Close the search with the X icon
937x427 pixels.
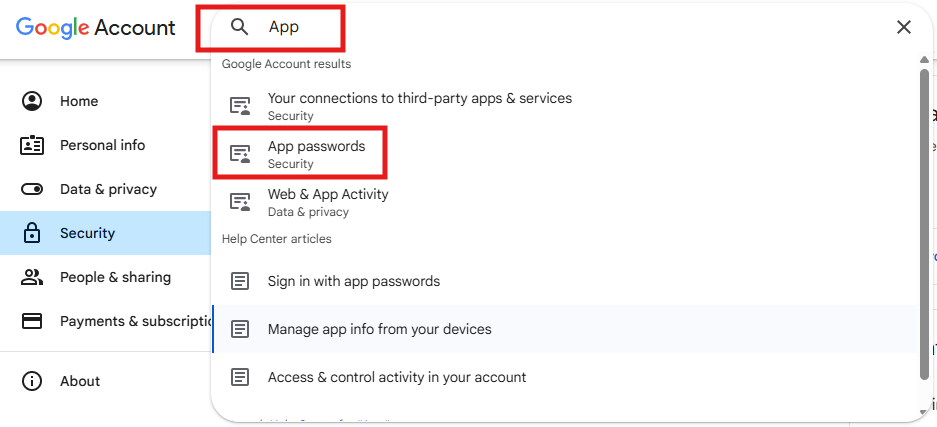click(x=904, y=27)
